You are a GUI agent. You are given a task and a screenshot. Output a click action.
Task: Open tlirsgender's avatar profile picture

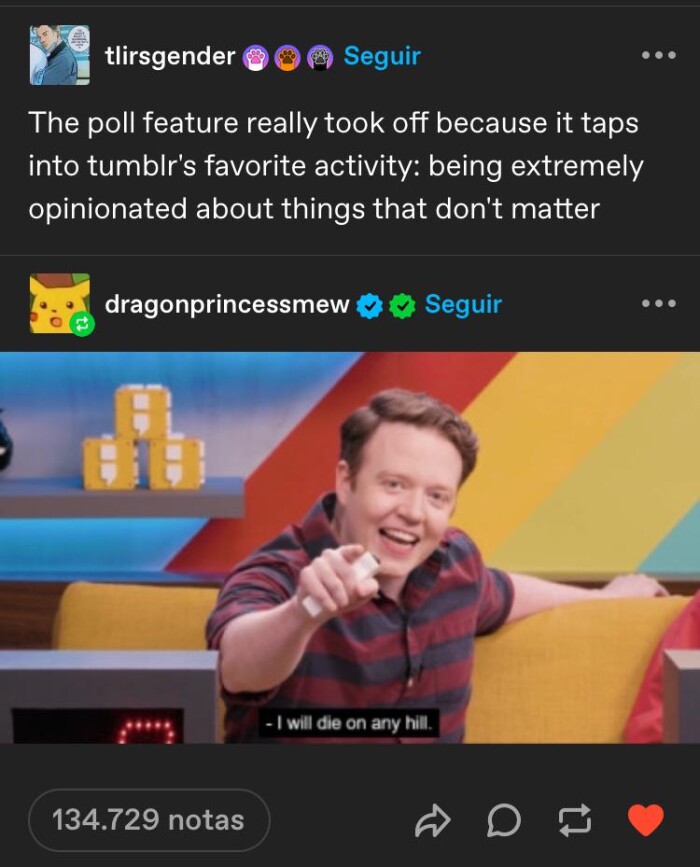tap(60, 55)
